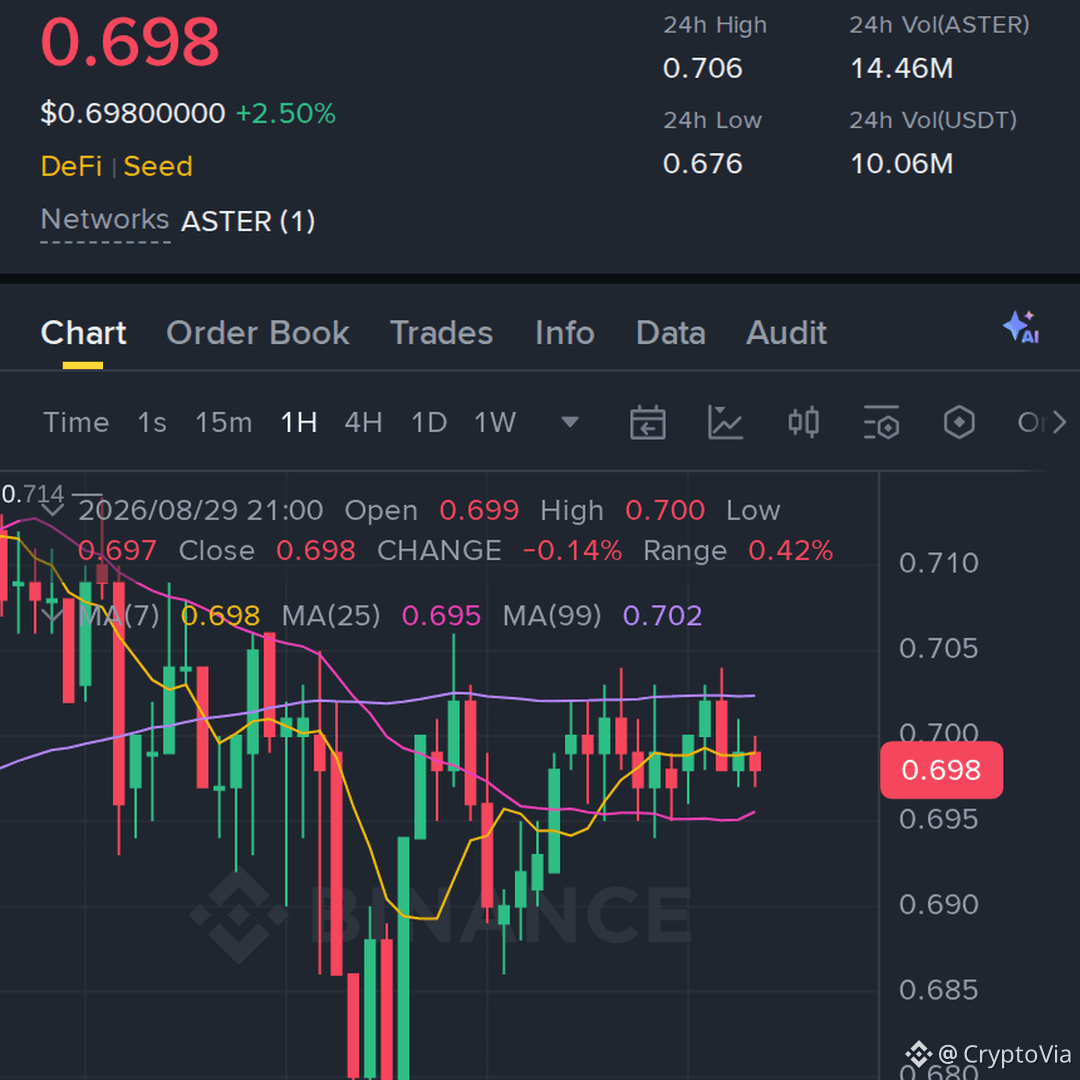Switch to the Chart tab

(x=83, y=333)
